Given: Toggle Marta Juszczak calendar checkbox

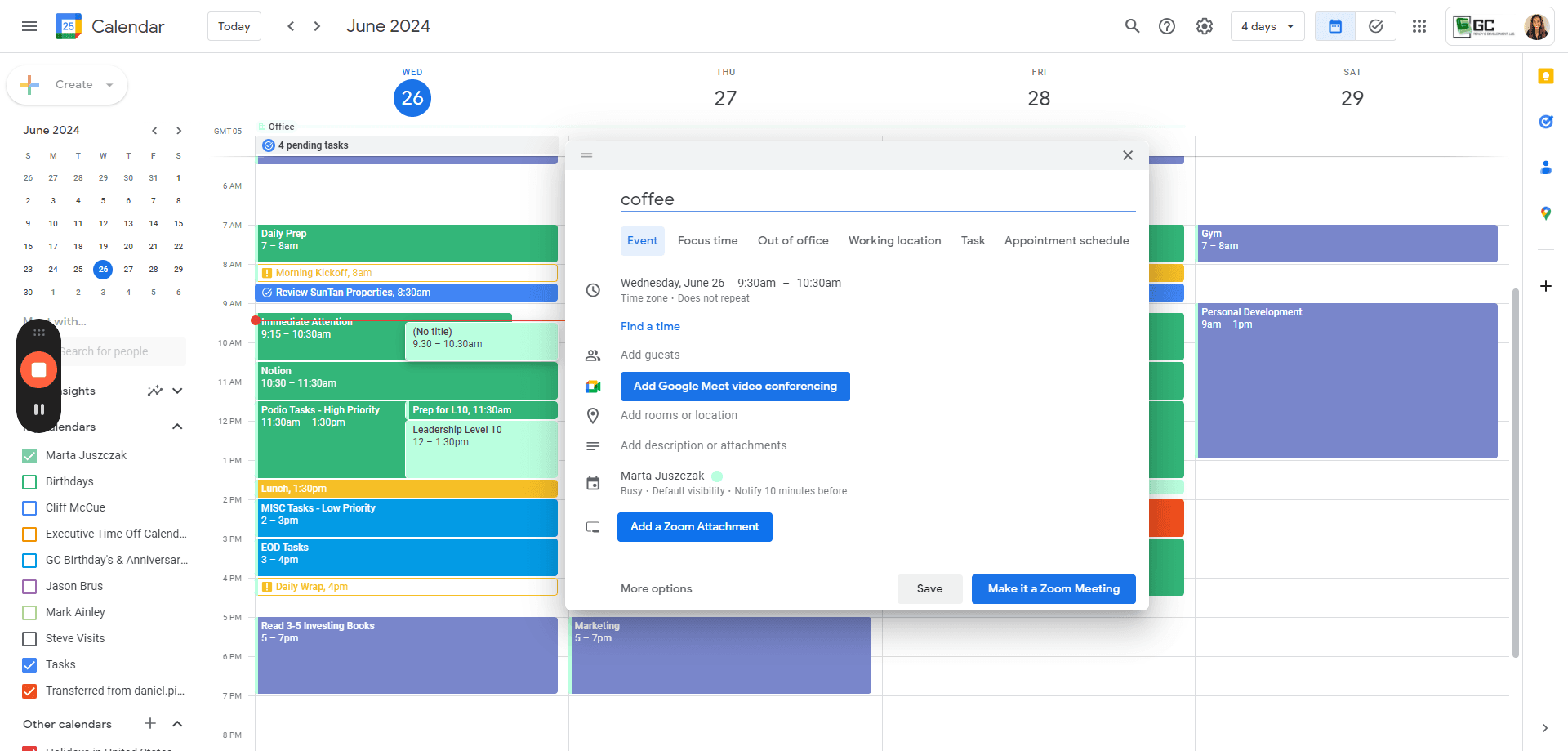Looking at the screenshot, I should pyautogui.click(x=29, y=455).
